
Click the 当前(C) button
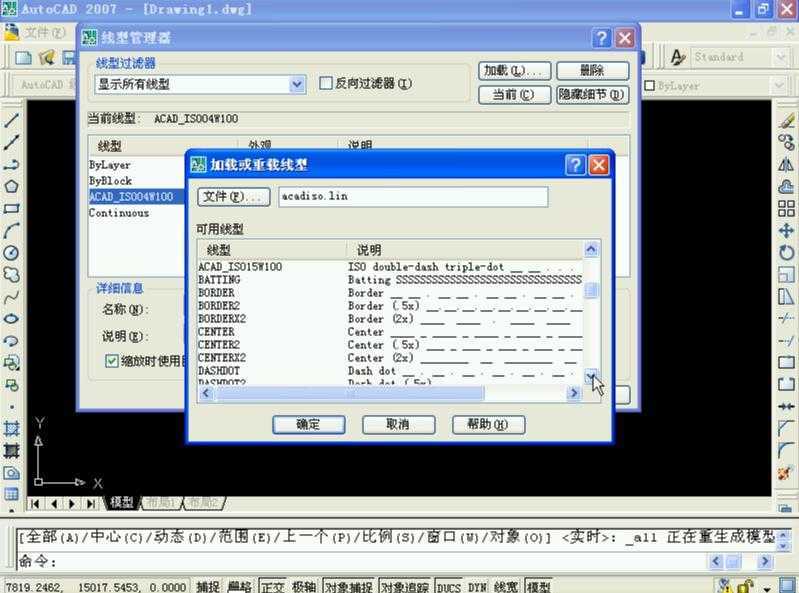pyautogui.click(x=514, y=95)
